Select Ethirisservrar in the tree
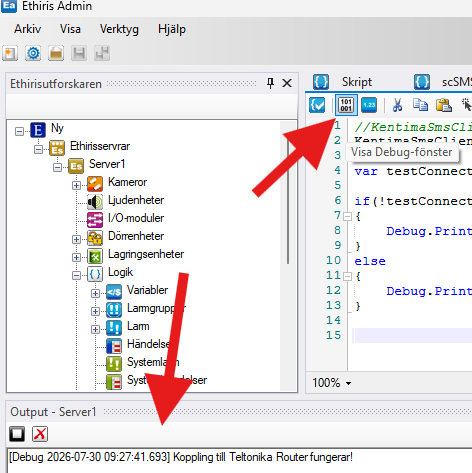This screenshot has height=473, width=472. [x=100, y=146]
